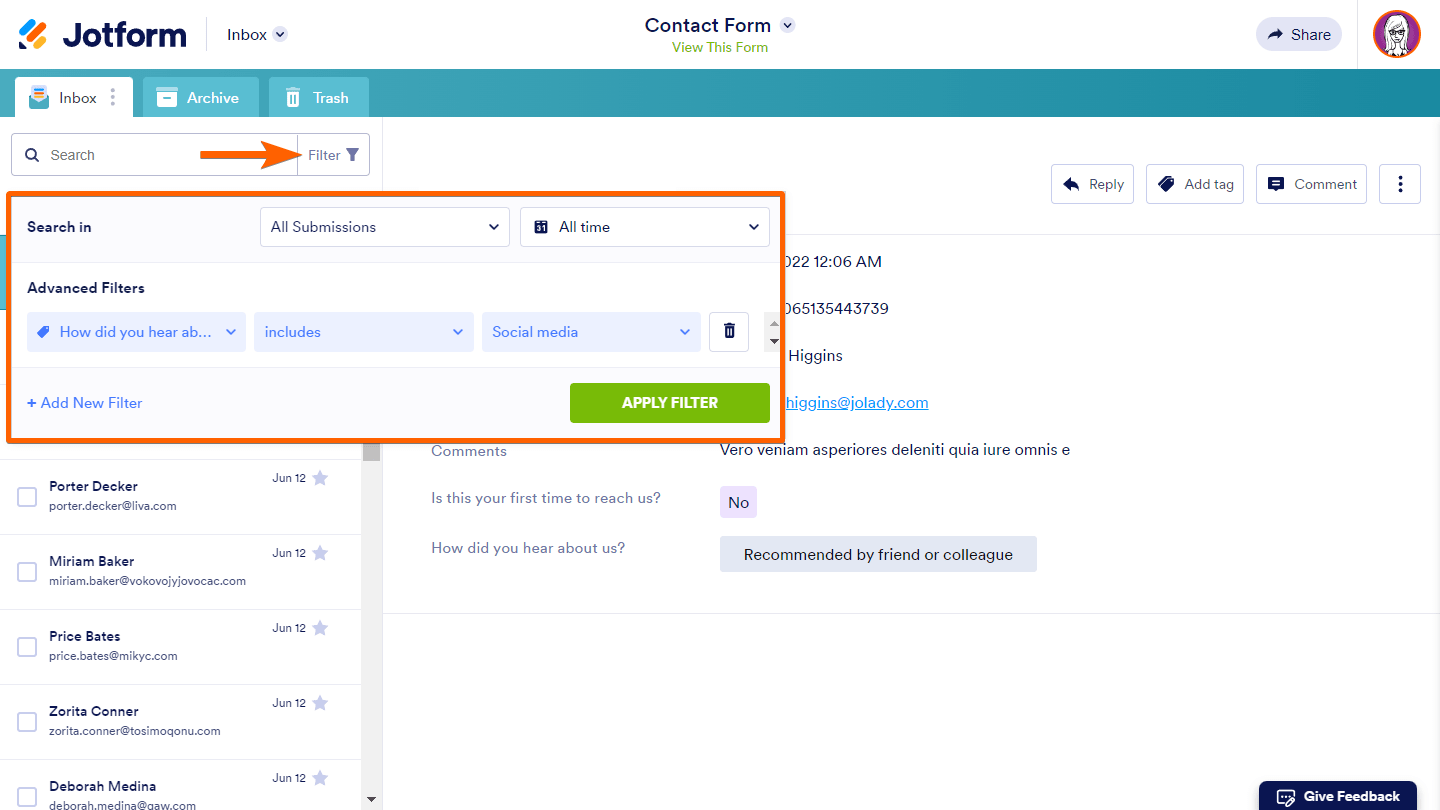Screen dimensions: 1440x810
Task: Open the user profile avatar
Action: pos(1396,35)
